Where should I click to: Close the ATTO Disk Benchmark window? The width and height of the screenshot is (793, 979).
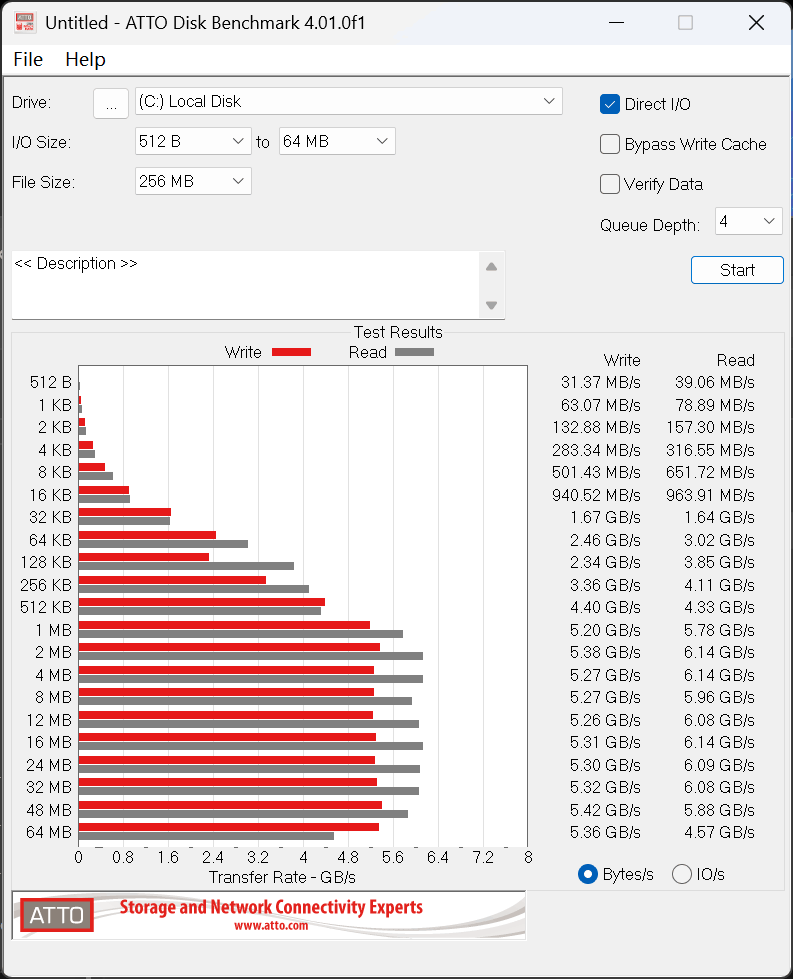(756, 22)
